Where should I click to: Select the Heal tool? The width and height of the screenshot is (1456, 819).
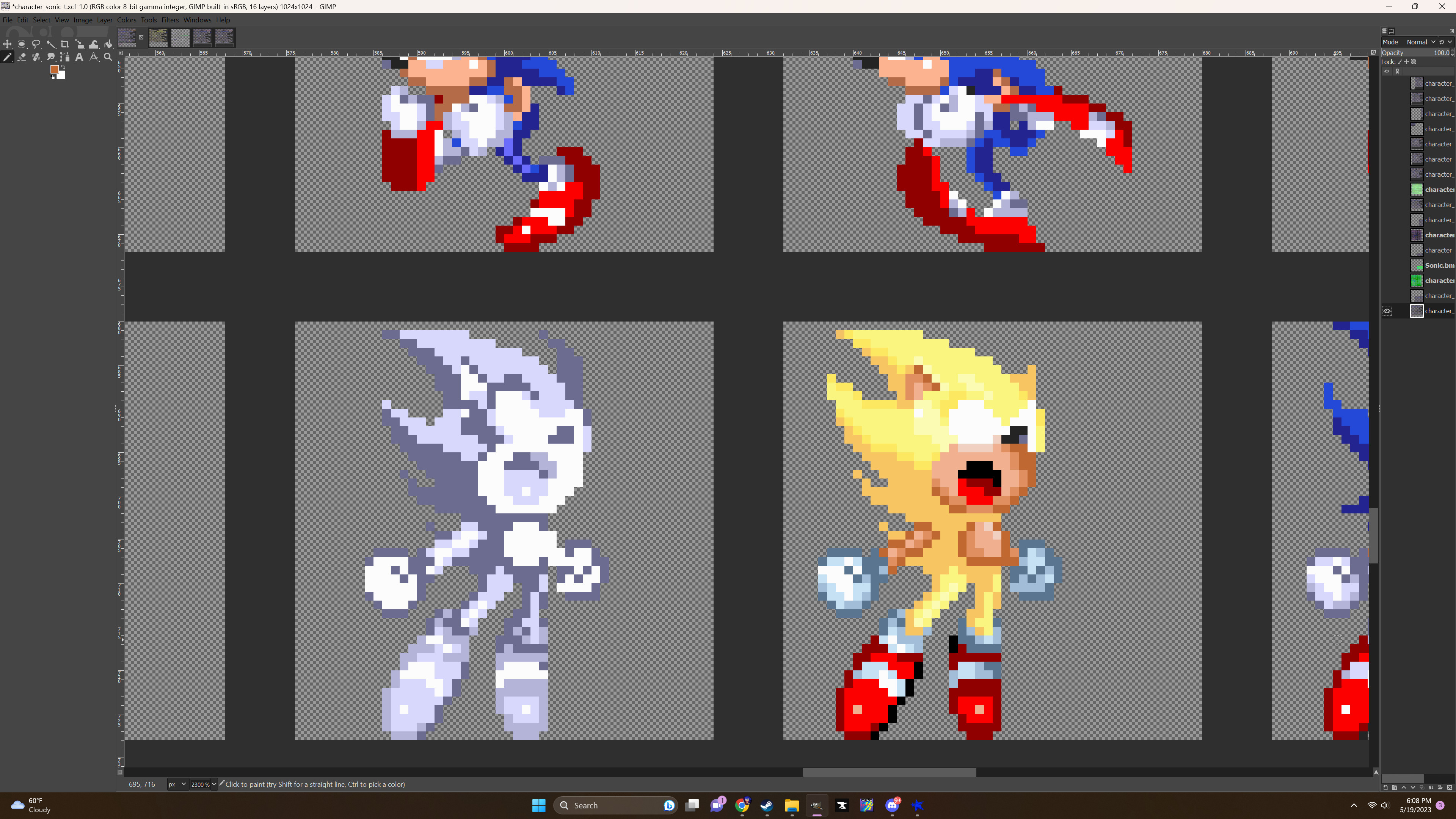point(36,57)
